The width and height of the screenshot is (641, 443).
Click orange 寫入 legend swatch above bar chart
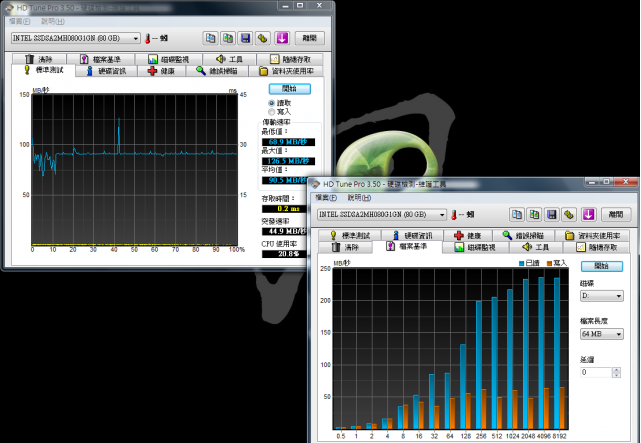coord(549,264)
